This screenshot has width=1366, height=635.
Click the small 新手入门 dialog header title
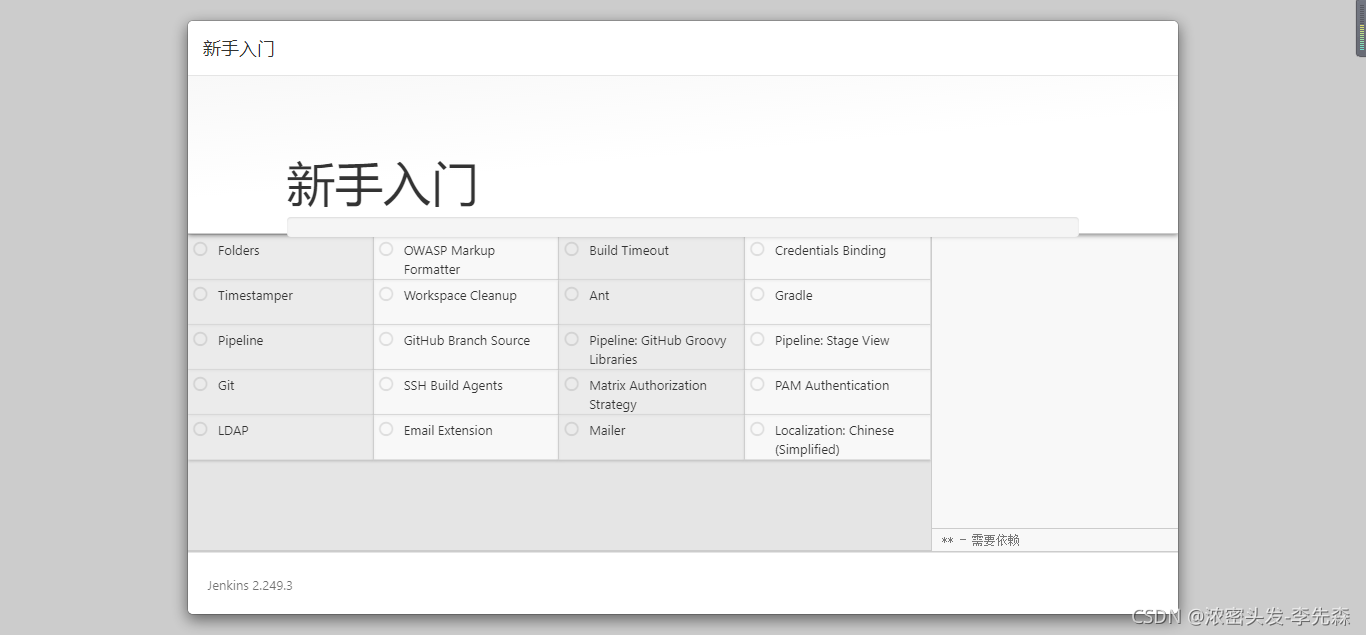(238, 48)
